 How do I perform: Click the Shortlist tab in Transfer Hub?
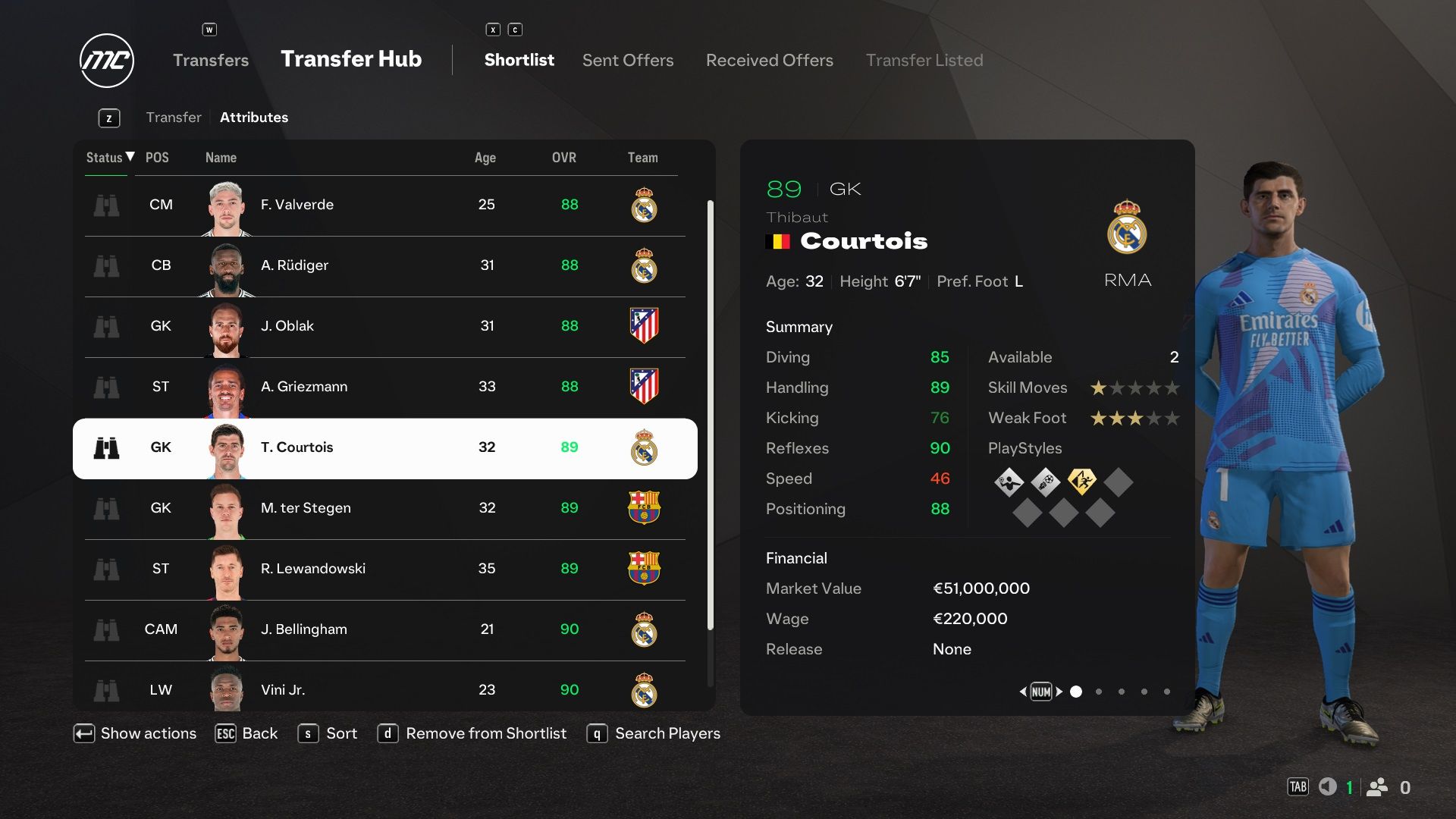tap(519, 58)
